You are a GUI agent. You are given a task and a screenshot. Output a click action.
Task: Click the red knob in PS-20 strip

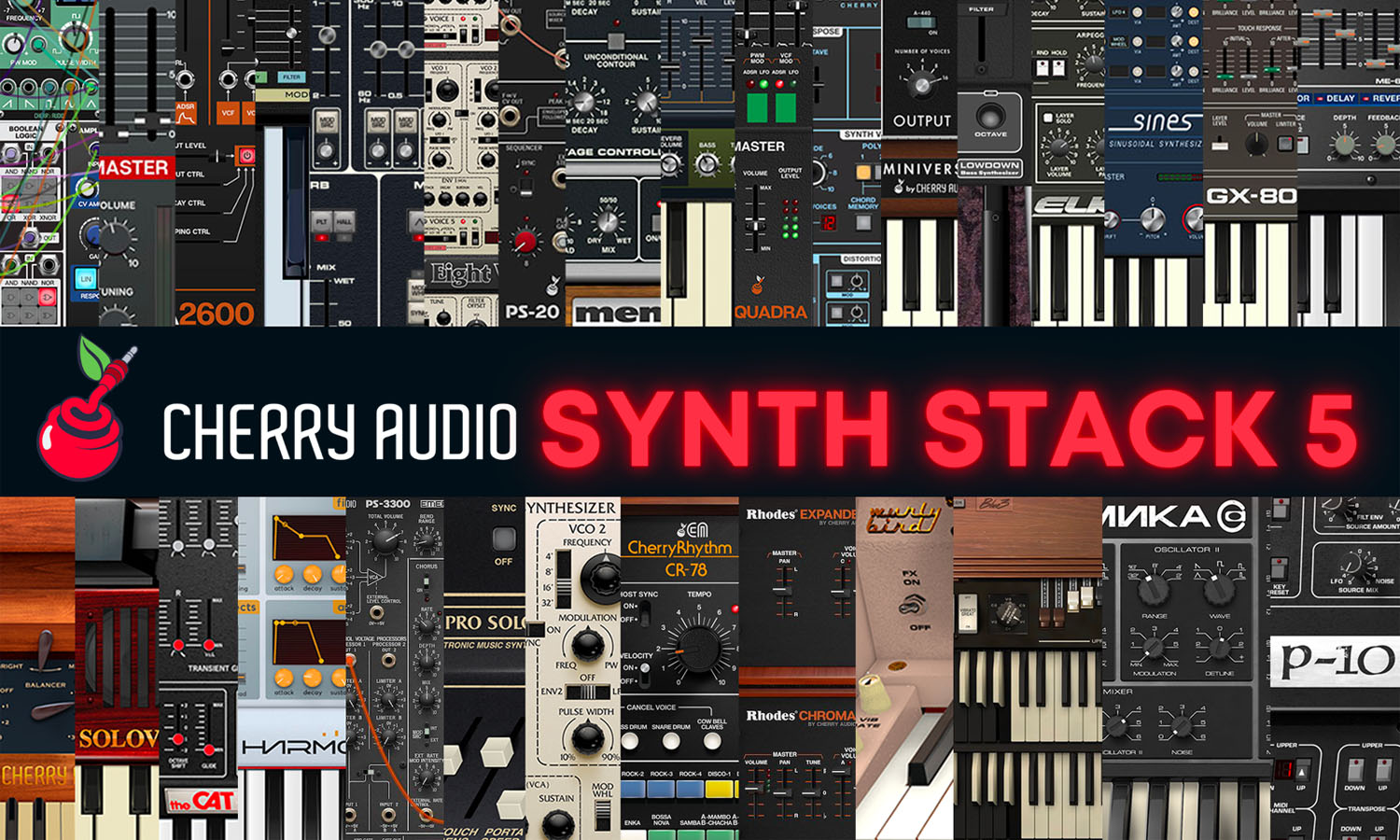point(525,242)
